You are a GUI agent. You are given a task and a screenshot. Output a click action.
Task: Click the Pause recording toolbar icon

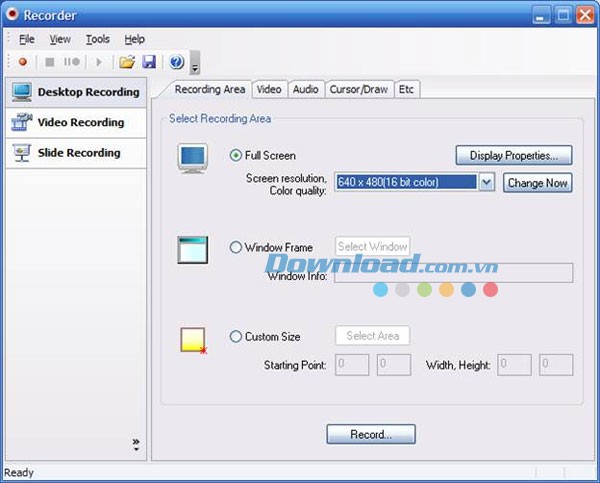tap(73, 62)
